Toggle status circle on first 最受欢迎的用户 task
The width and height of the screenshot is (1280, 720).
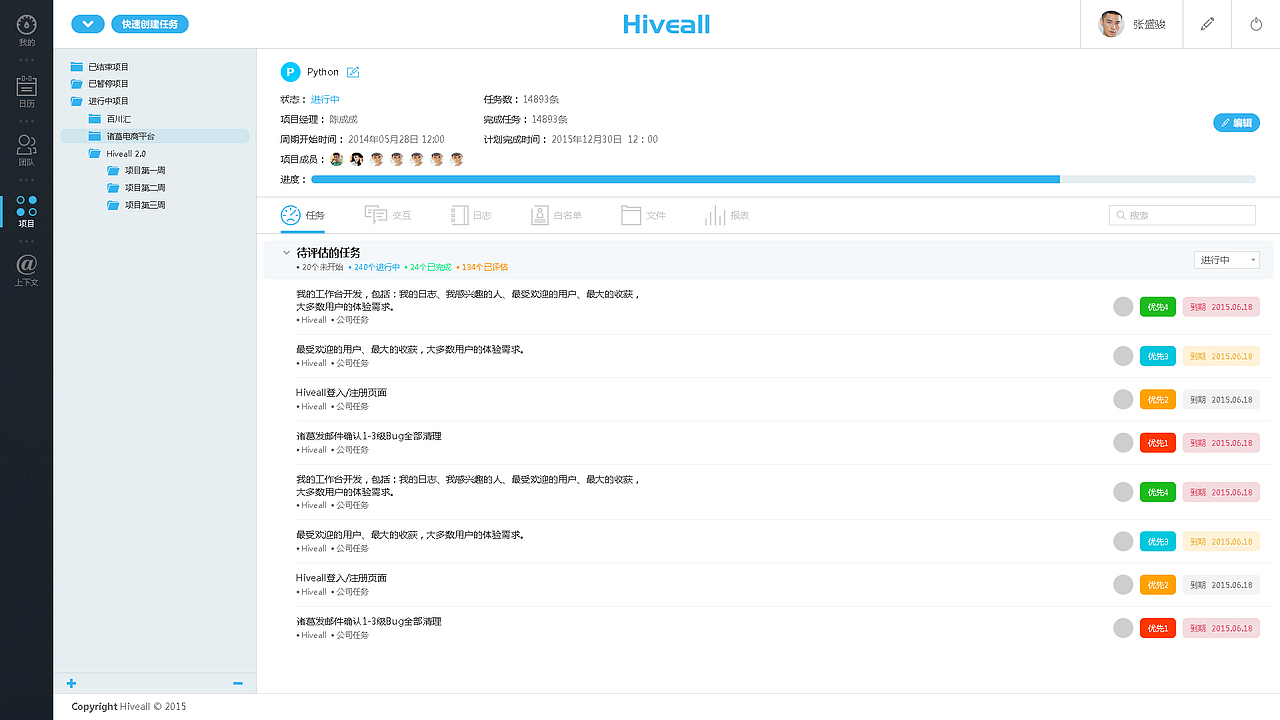(x=1123, y=356)
